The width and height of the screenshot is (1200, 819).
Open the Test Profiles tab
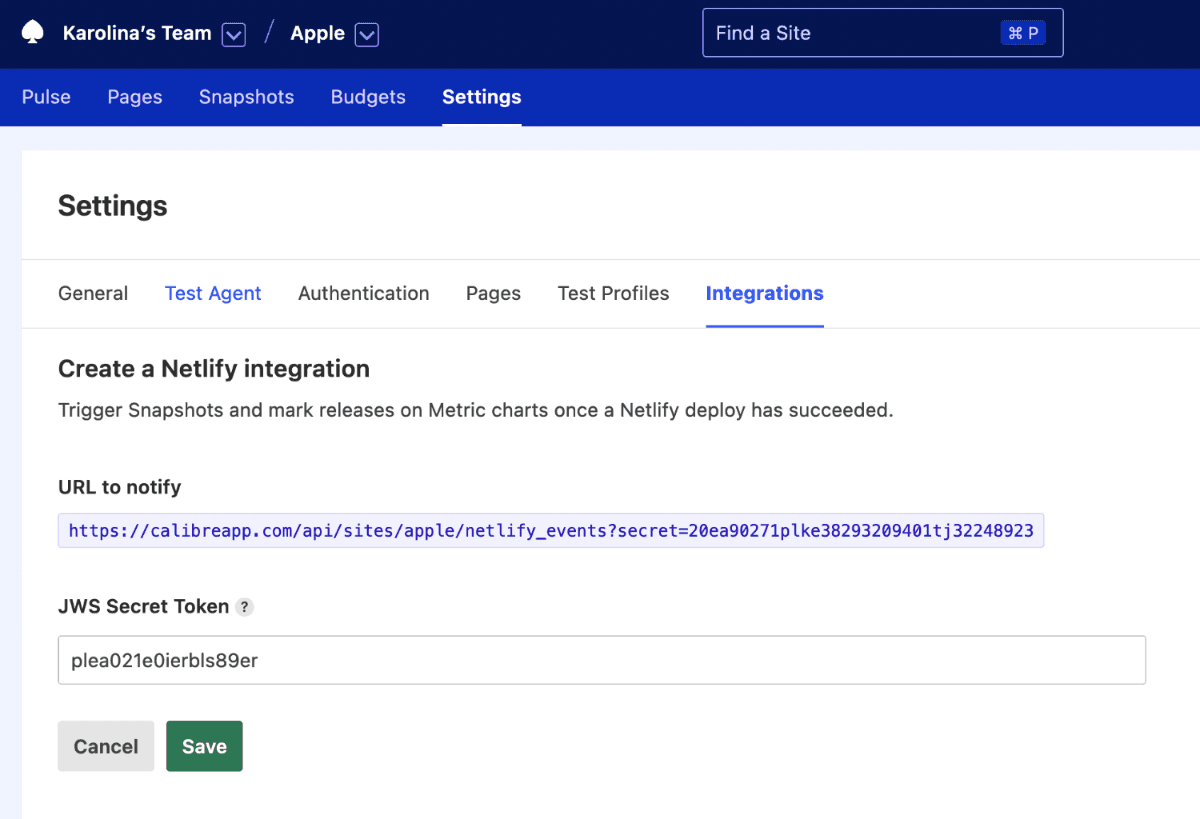pos(613,293)
